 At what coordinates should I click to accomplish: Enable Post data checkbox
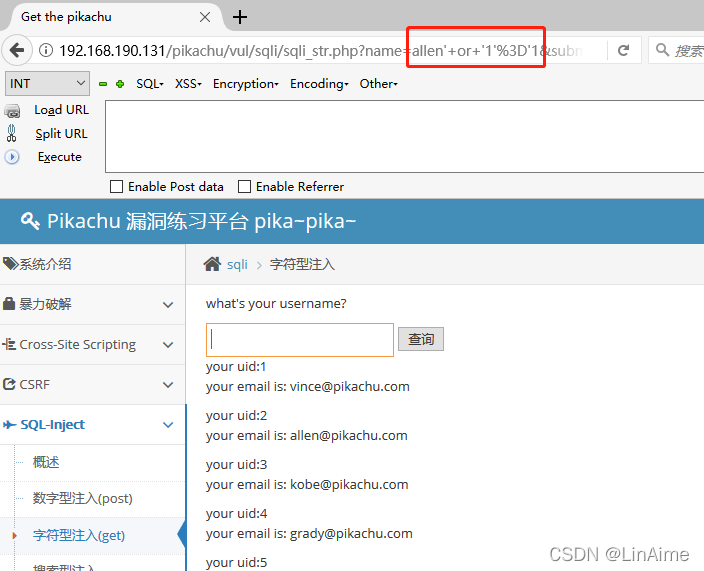(x=116, y=186)
